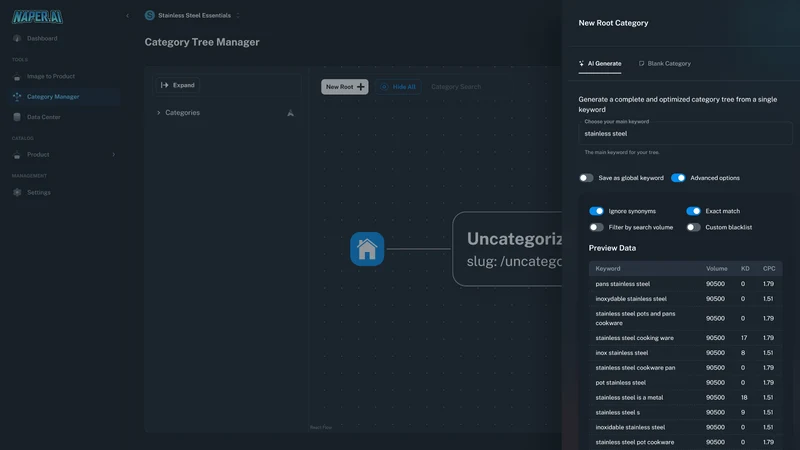The image size is (800, 450).
Task: Click the home root node icon
Action: pyautogui.click(x=367, y=249)
